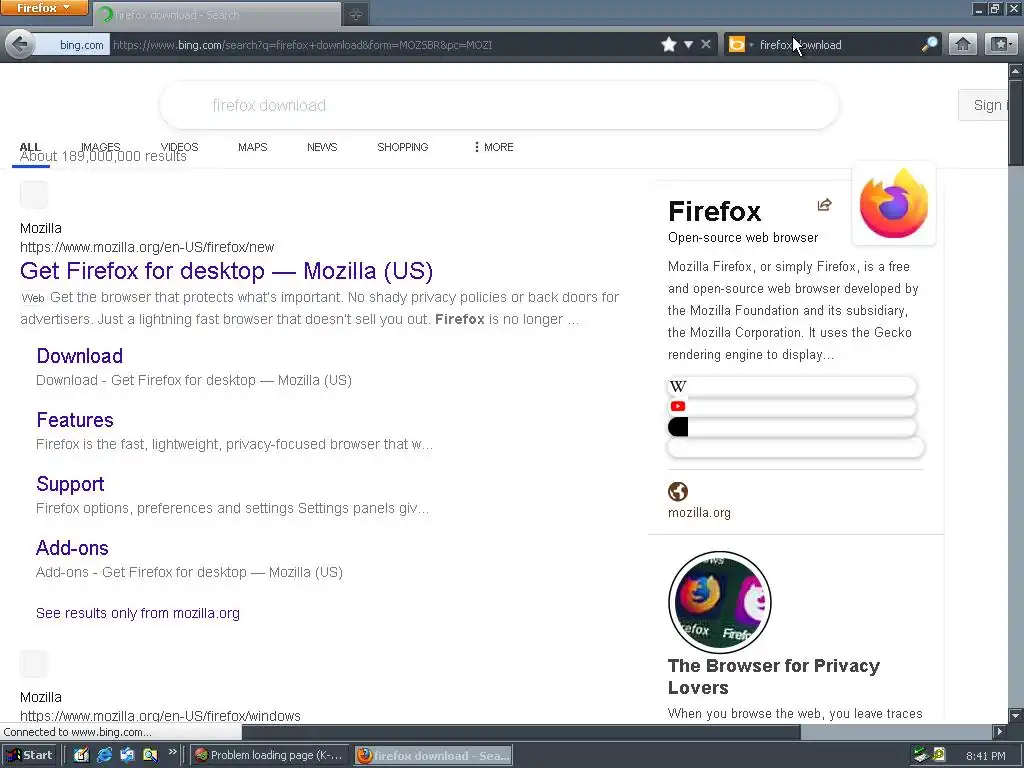Click the vertical scrollbar down arrow
Screen dimensions: 1024x768
tap(1016, 715)
